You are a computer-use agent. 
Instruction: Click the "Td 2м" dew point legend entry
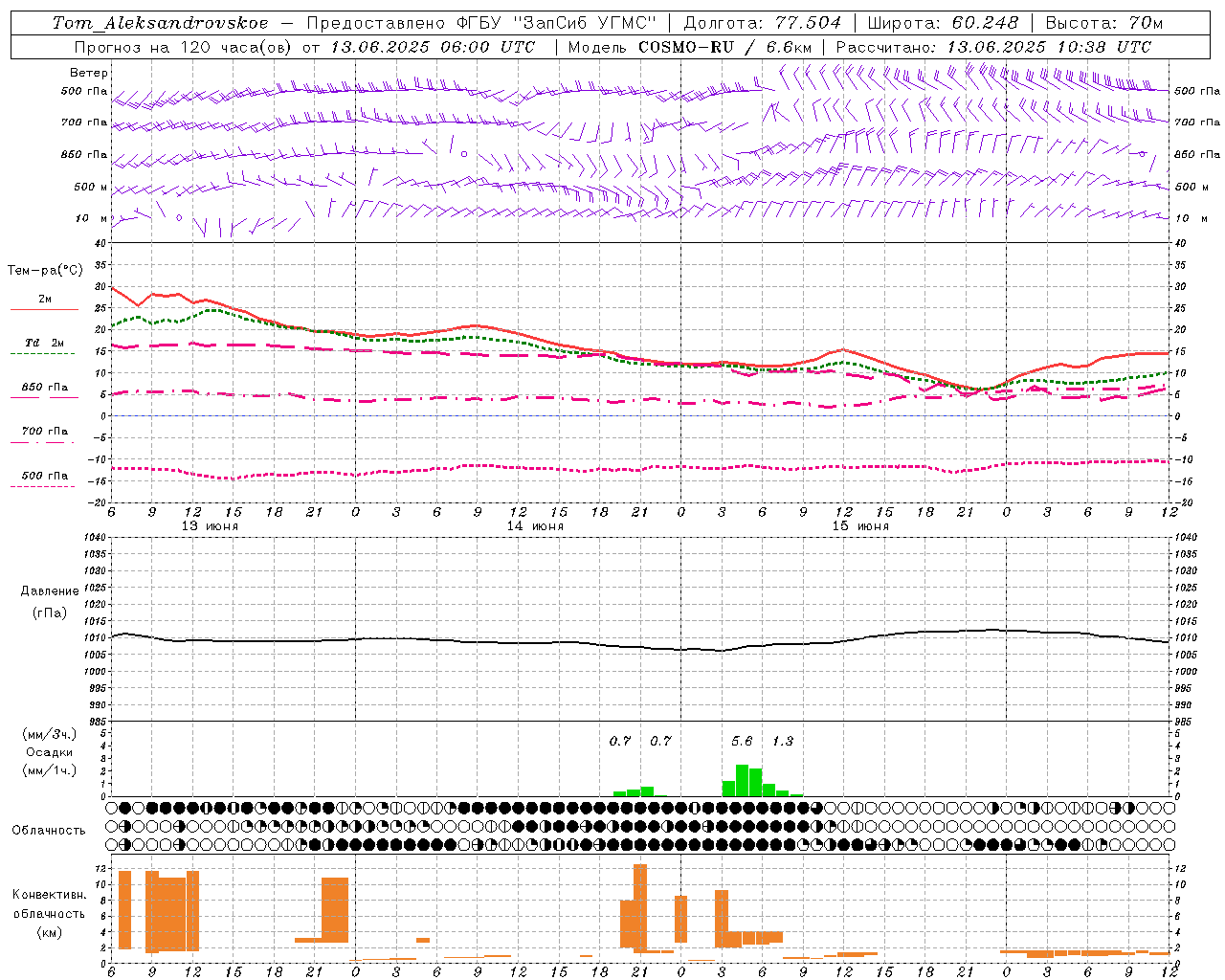[x=45, y=343]
